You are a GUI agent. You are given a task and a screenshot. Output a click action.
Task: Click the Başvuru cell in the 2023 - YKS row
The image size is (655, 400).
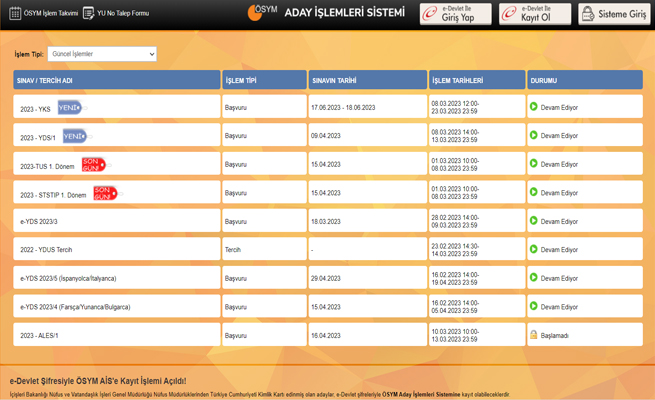[264, 107]
